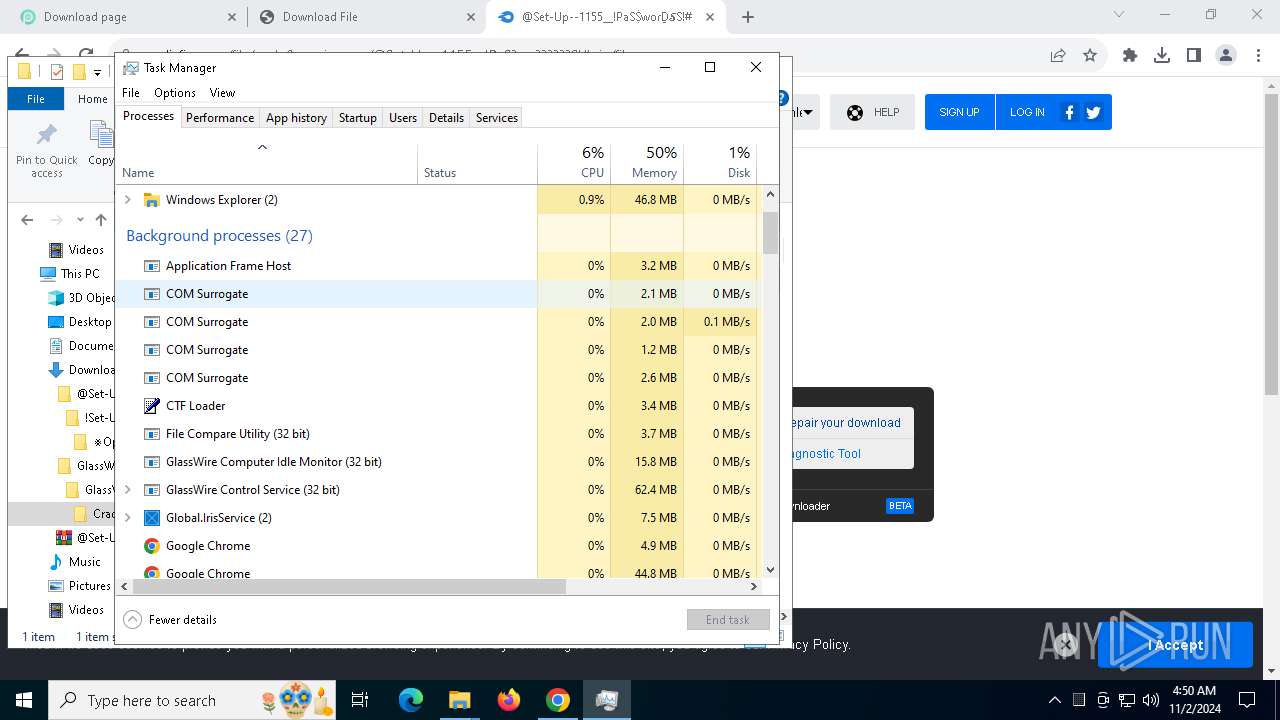The width and height of the screenshot is (1280, 720).
Task: Click the vertical scrollbar in process list
Action: (x=770, y=232)
